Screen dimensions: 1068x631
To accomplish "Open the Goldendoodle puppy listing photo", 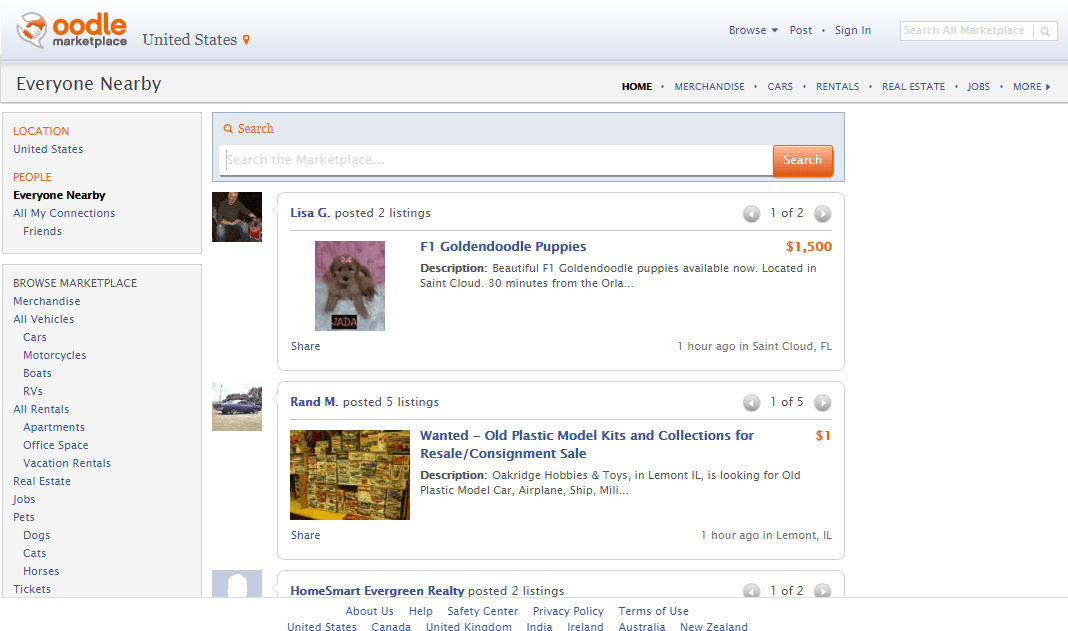I will (349, 286).
